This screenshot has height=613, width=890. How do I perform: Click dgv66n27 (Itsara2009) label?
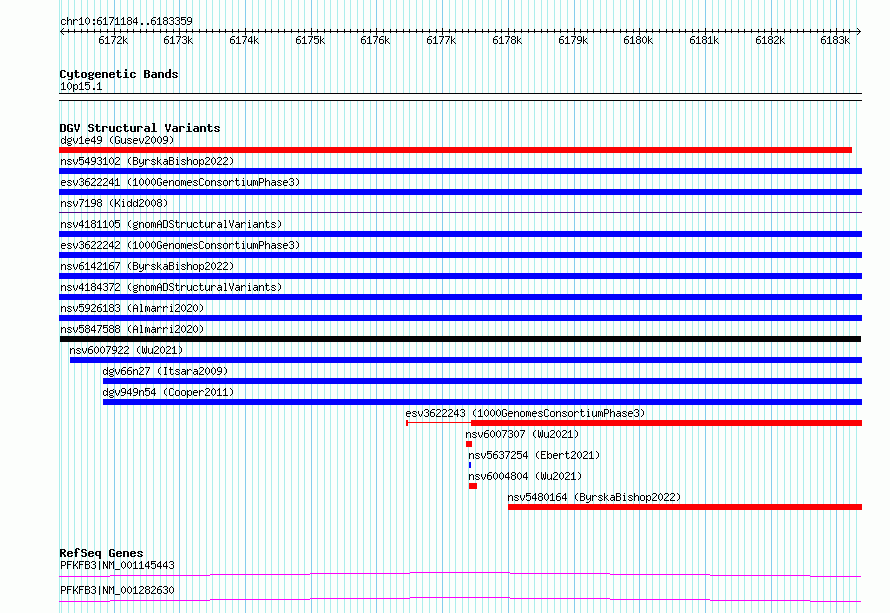(x=165, y=371)
